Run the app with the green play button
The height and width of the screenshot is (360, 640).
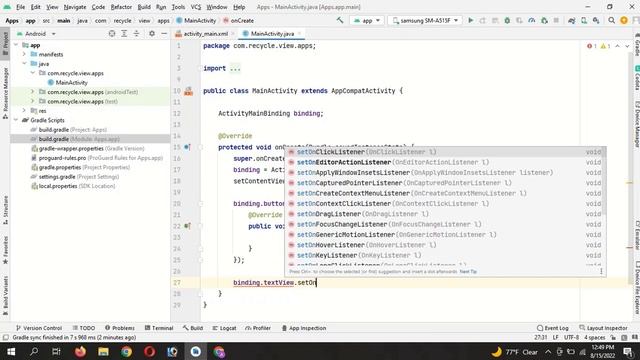(x=471, y=20)
